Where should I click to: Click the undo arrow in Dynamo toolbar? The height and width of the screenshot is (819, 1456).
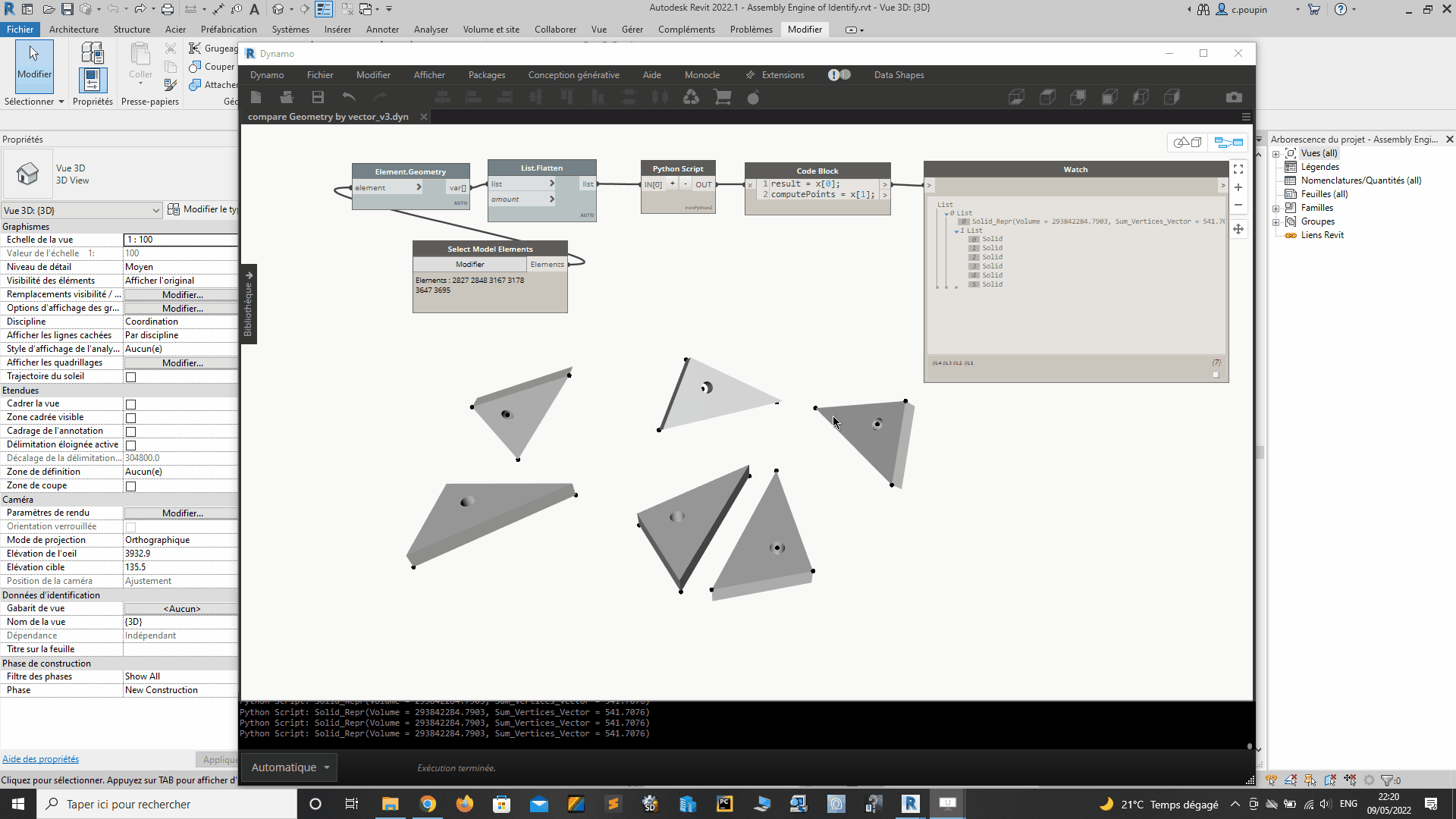[x=349, y=97]
